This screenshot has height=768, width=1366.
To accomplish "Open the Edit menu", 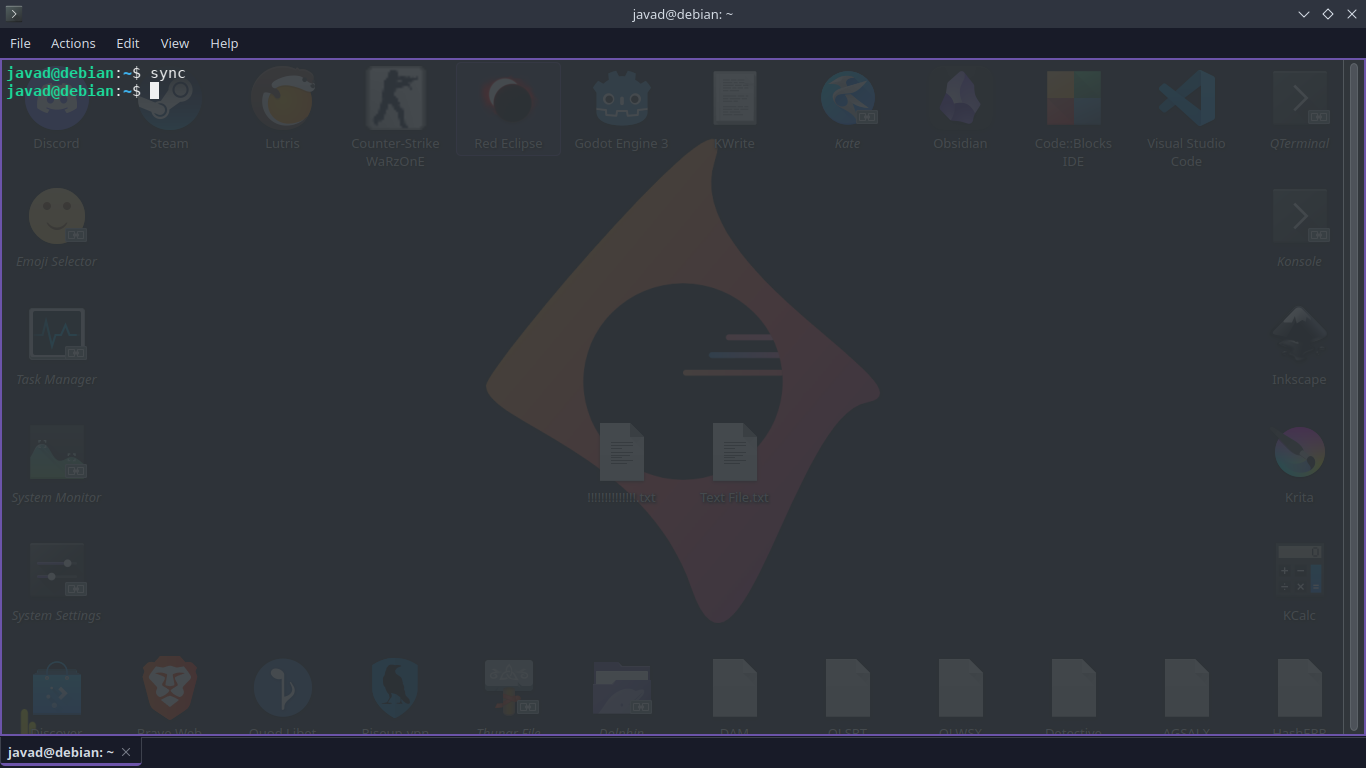I will tap(128, 43).
